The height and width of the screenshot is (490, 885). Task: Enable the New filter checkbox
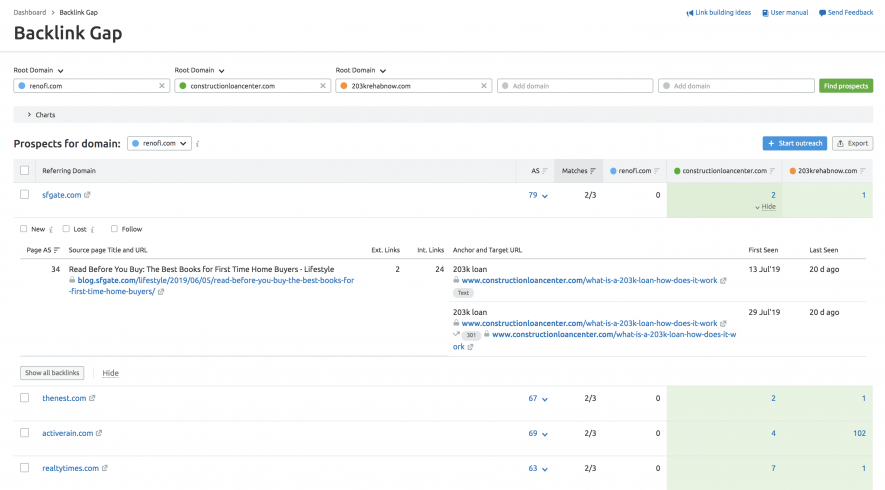(x=24, y=229)
